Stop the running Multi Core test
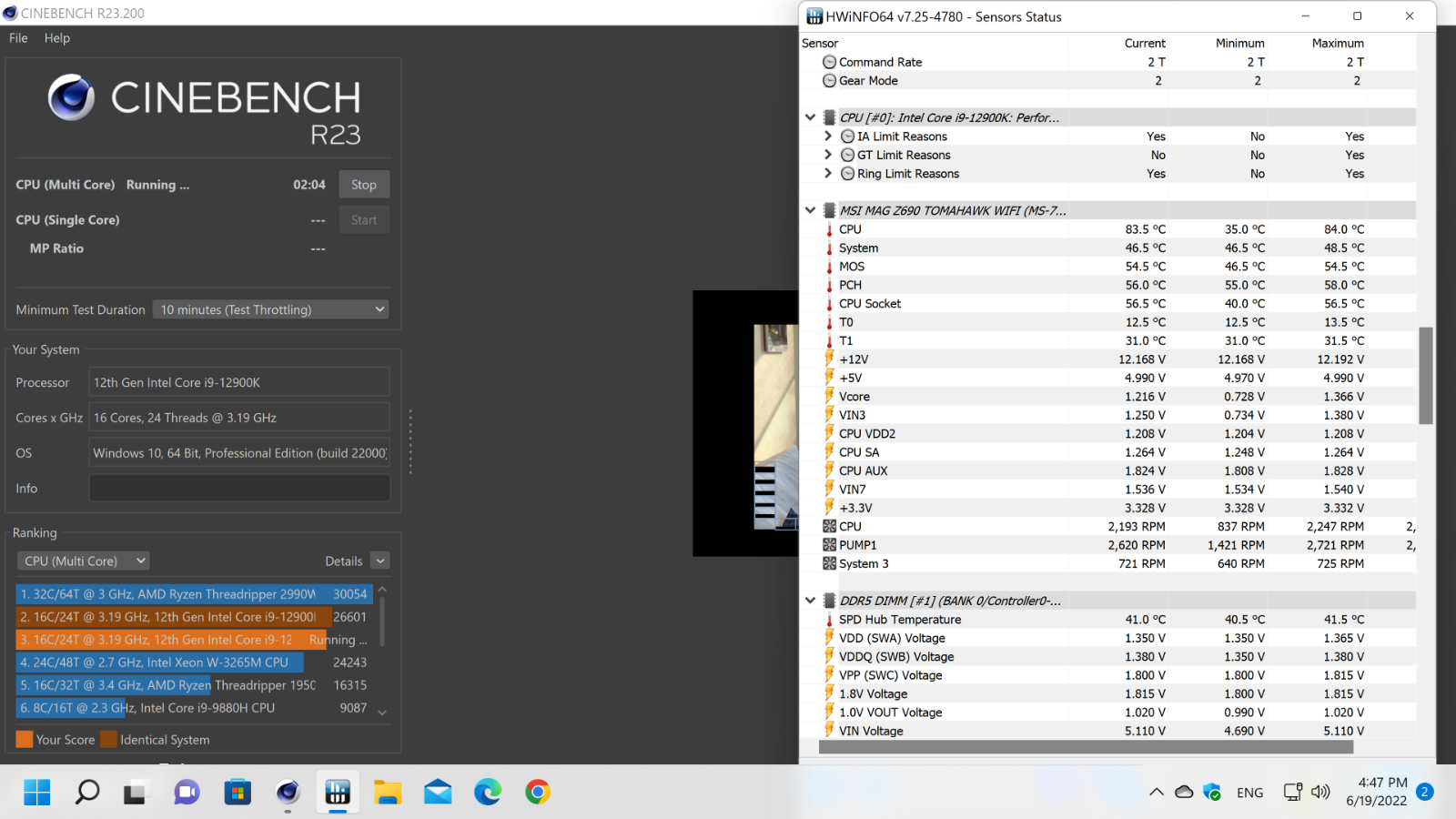The height and width of the screenshot is (819, 1456). [364, 185]
